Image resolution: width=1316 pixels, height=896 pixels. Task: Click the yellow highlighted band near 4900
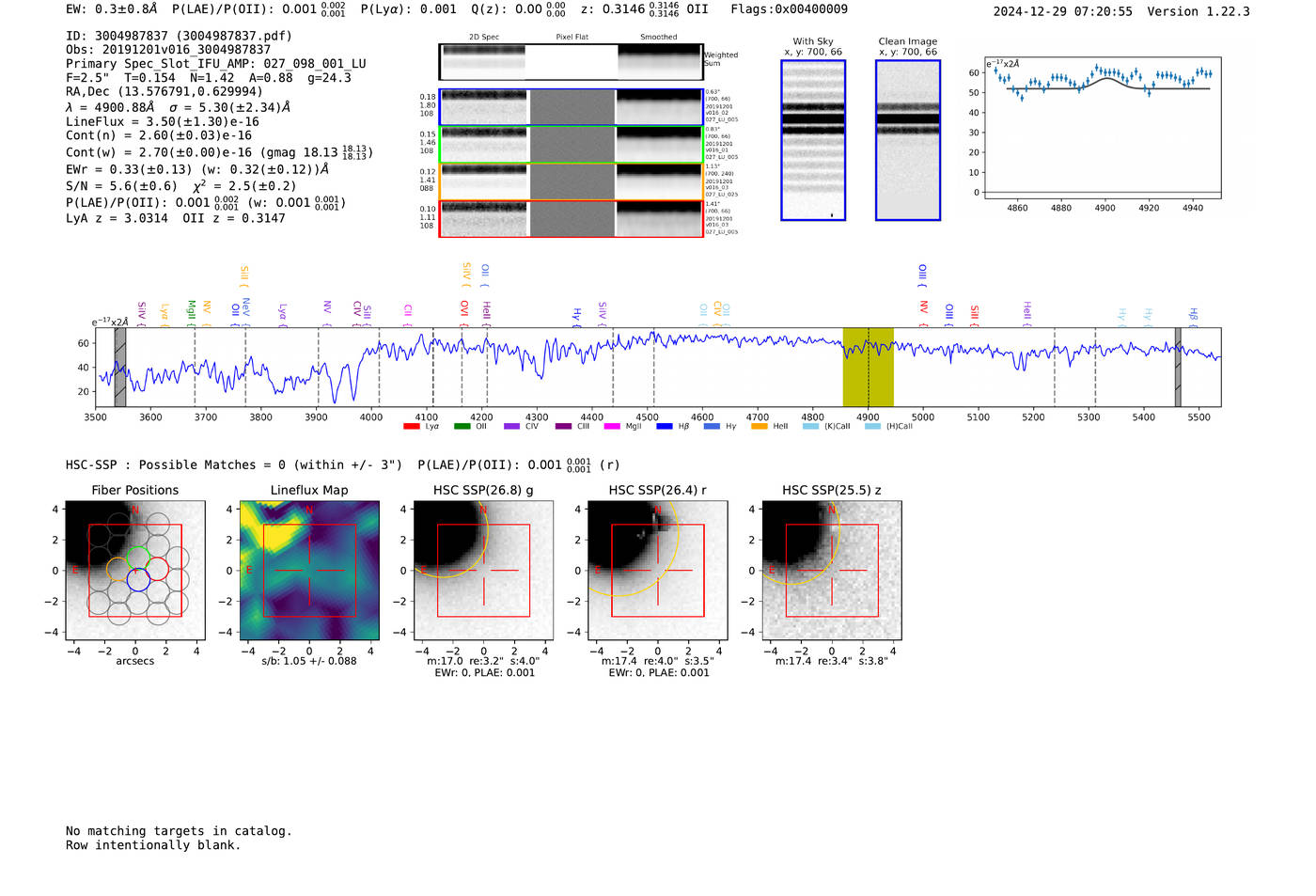(868, 367)
